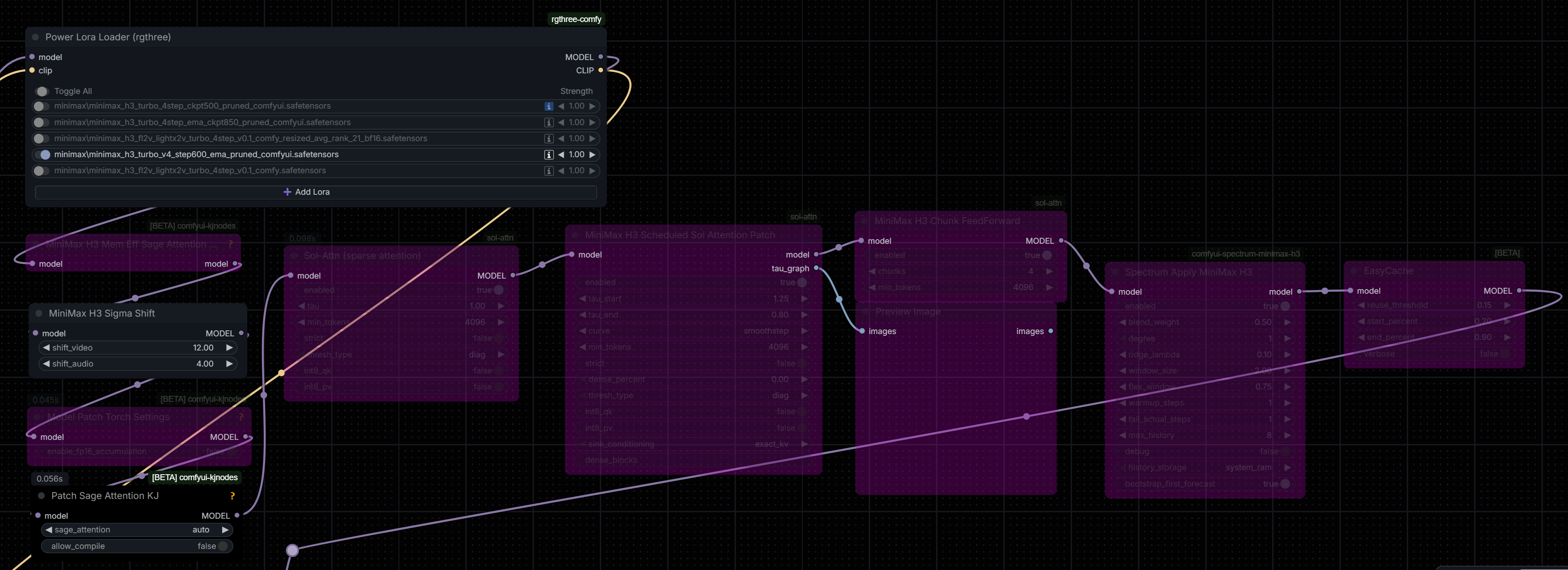The height and width of the screenshot is (570, 1568).
Task: Open info for fl2v_lightx2v_turbo_4step_v0.1_comfy.safetensors lora
Action: (549, 171)
